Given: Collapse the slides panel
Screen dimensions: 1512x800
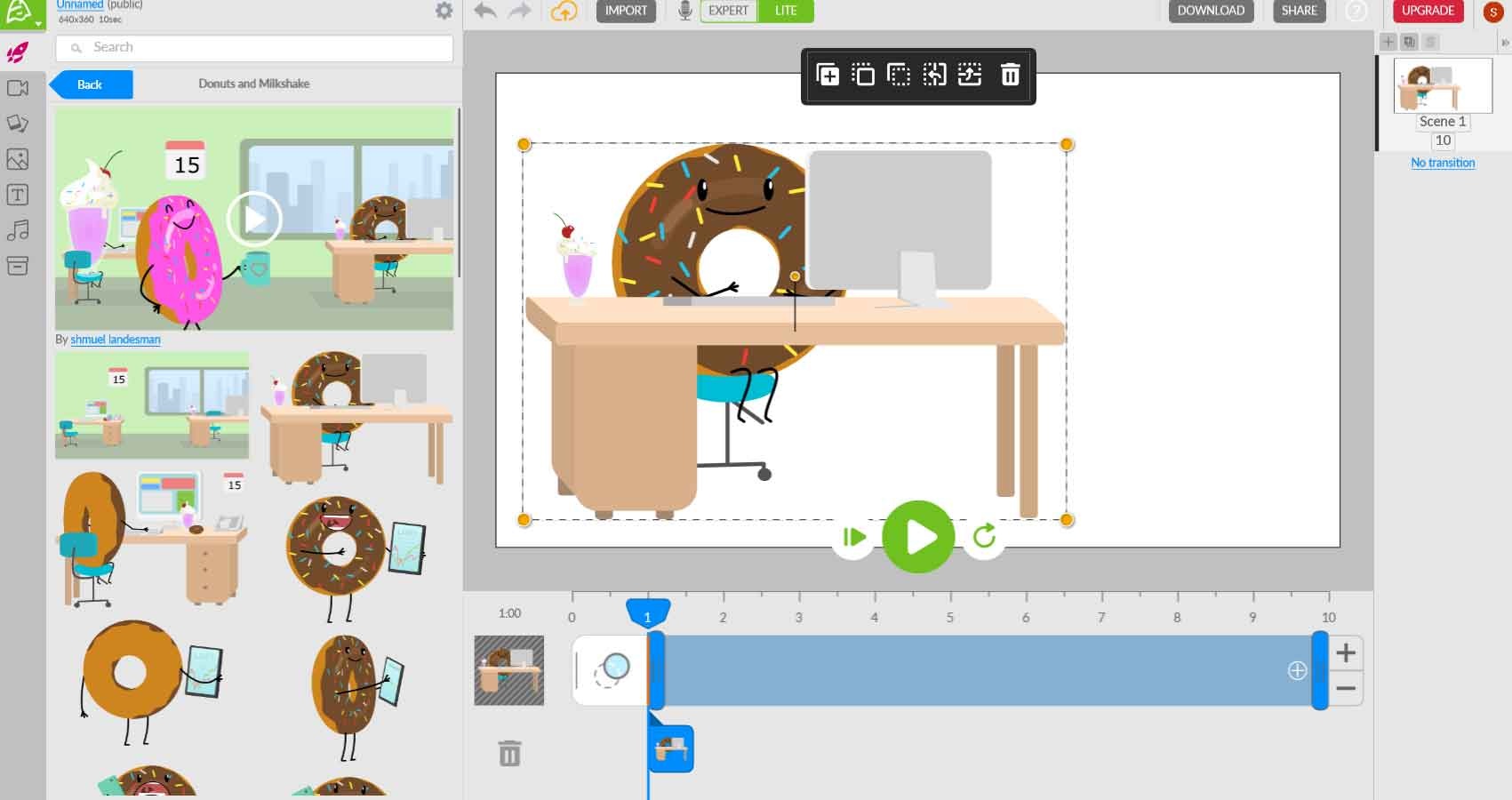Looking at the screenshot, I should (1505, 42).
